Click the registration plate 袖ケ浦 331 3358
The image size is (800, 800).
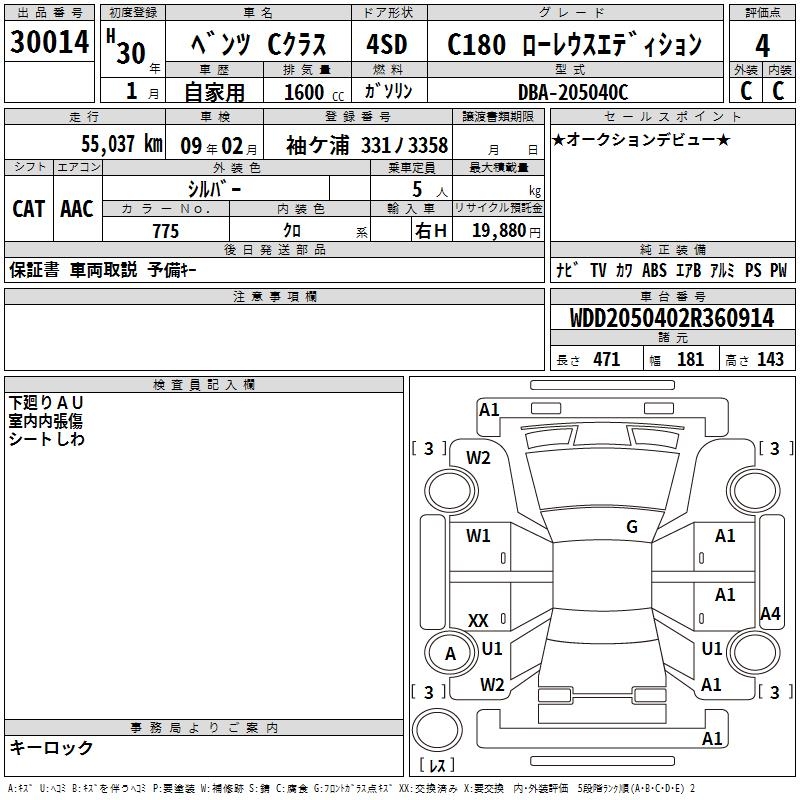point(367,146)
